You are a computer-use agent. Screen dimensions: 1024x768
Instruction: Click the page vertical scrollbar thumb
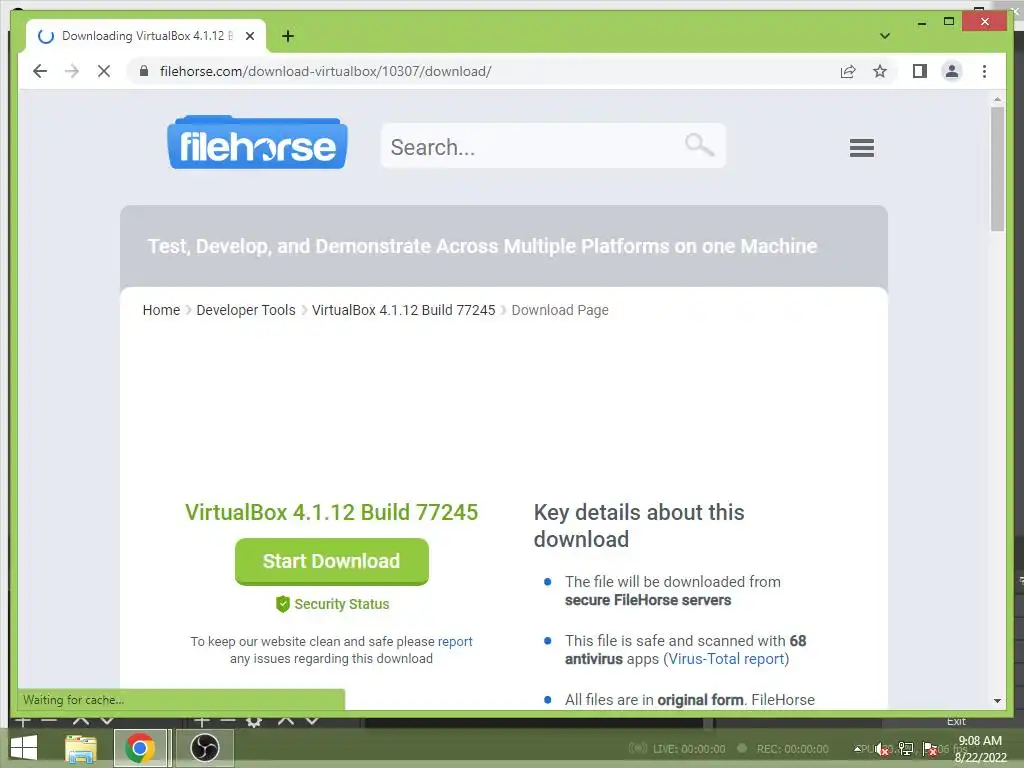997,168
